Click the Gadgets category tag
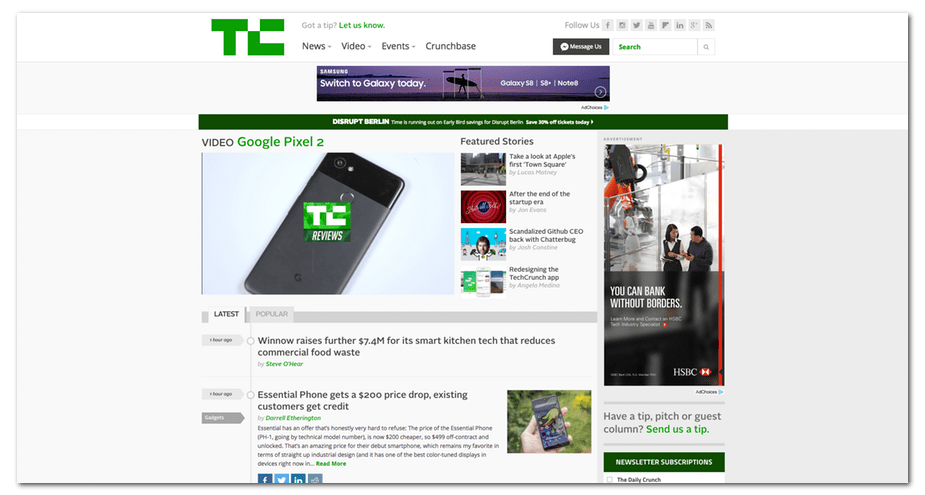Viewport: 925px width, 495px height. 222,418
